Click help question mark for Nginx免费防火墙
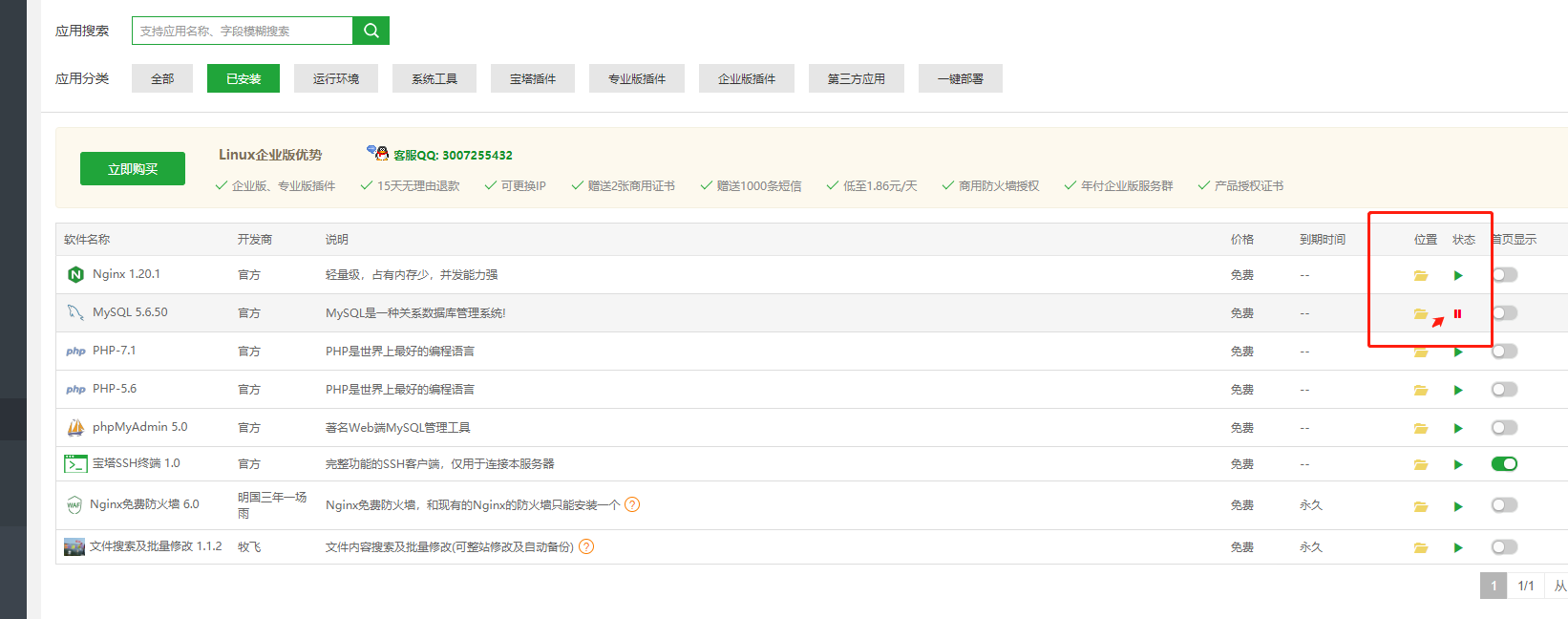 point(632,504)
